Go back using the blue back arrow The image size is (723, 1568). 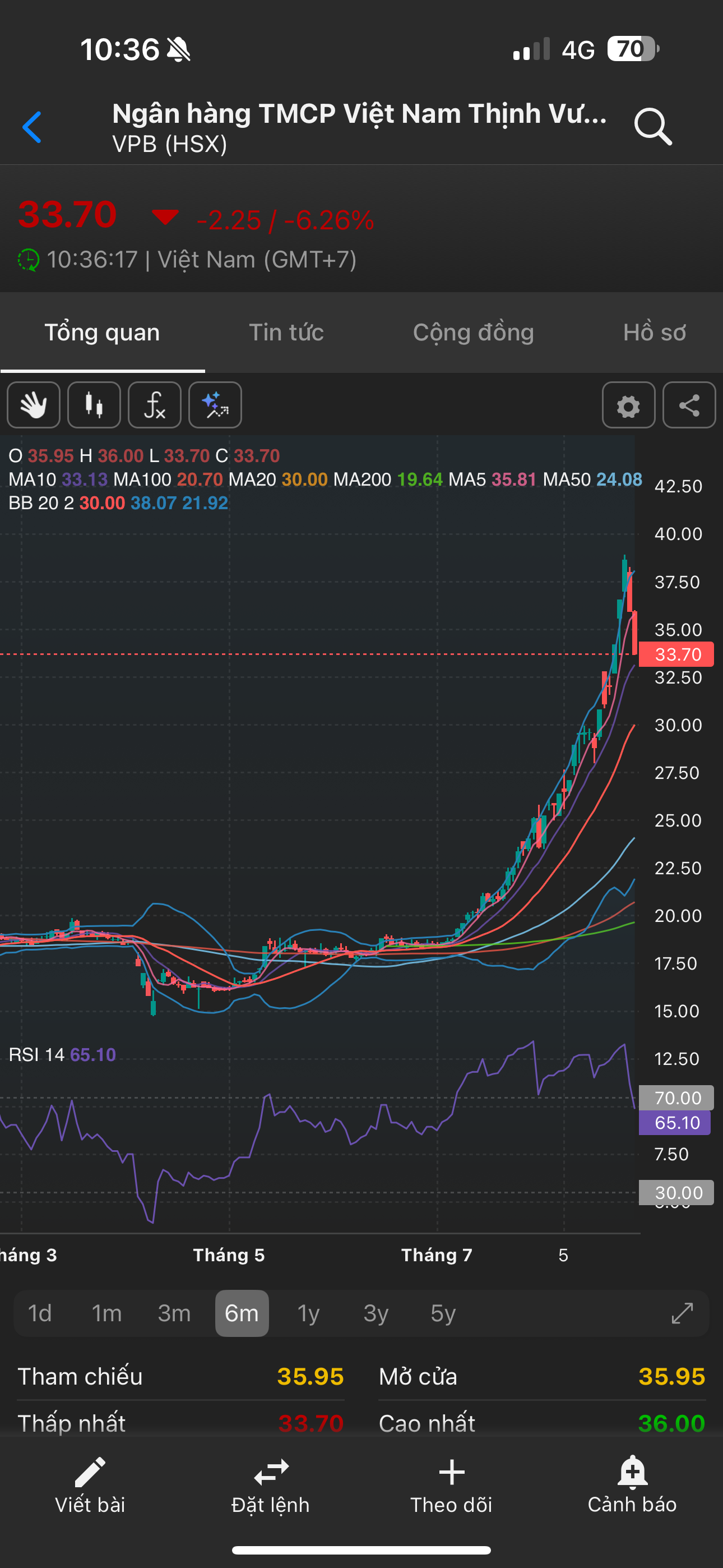click(x=31, y=127)
